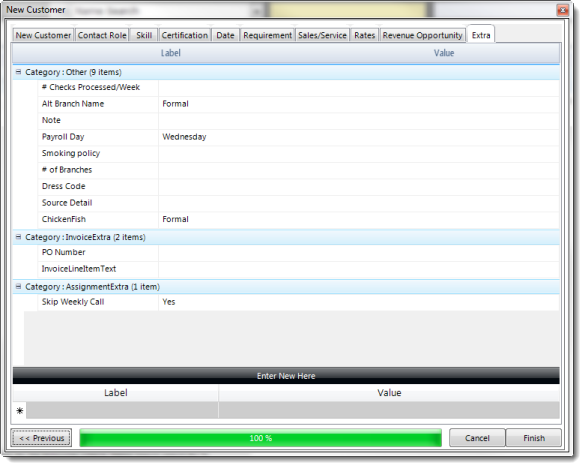The width and height of the screenshot is (585, 468).
Task: Edit the Payroll Day value Wednesday
Action: click(359, 137)
